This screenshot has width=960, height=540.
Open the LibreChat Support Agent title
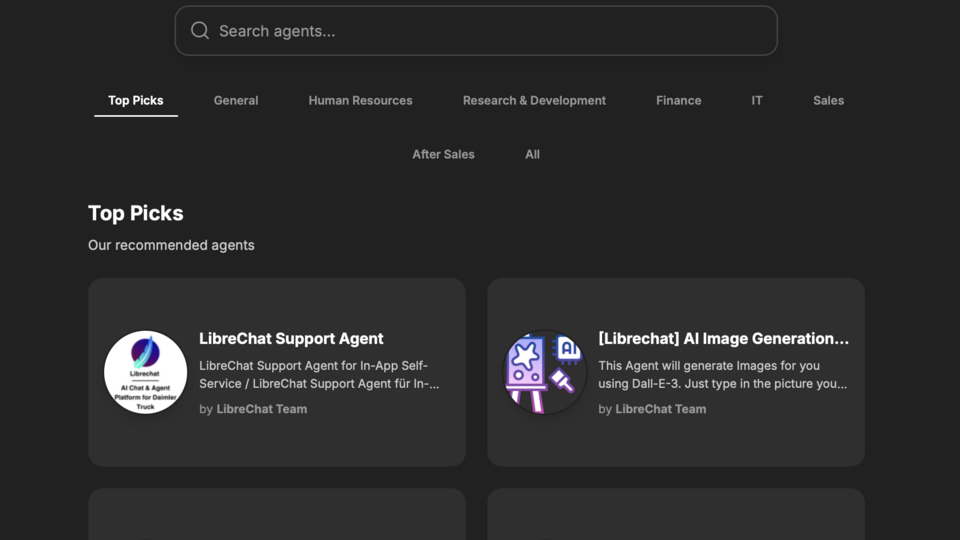[291, 339]
